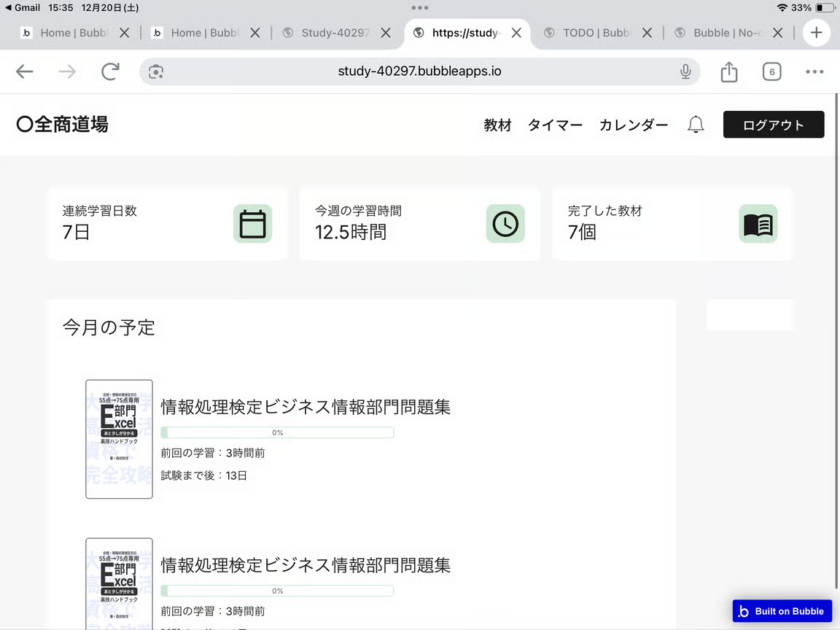Viewport: 840px width, 630px height.
Task: Go back with the left arrow
Action: (25, 72)
